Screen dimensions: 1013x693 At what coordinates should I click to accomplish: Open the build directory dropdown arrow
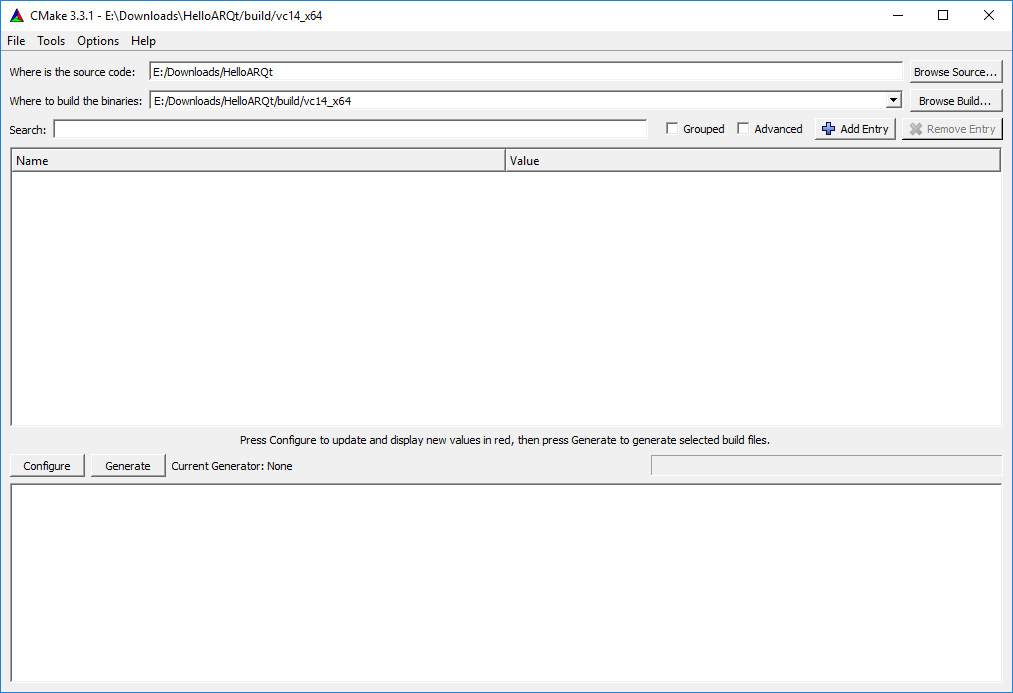pyautogui.click(x=893, y=100)
